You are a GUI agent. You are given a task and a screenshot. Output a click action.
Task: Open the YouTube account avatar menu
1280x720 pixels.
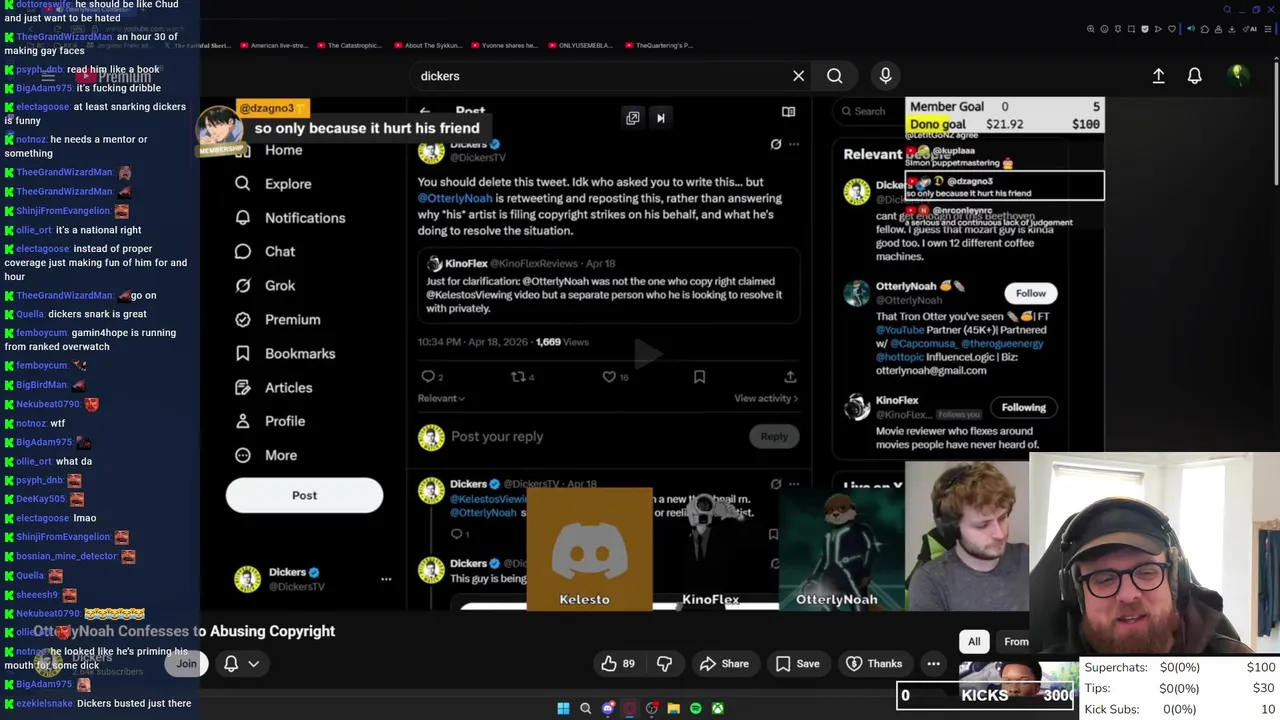(x=1238, y=76)
